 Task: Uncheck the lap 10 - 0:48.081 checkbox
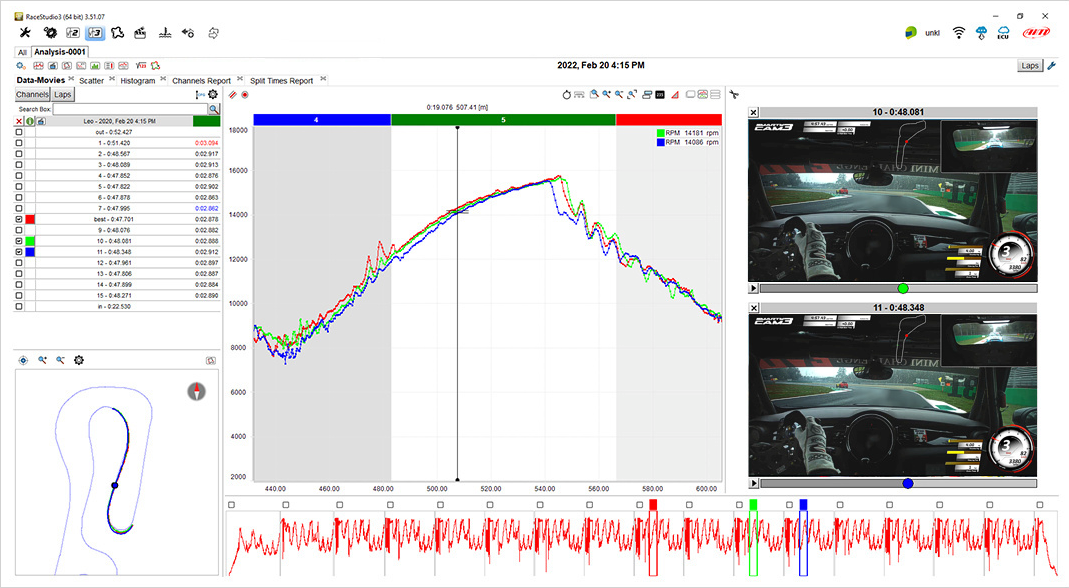[x=19, y=241]
